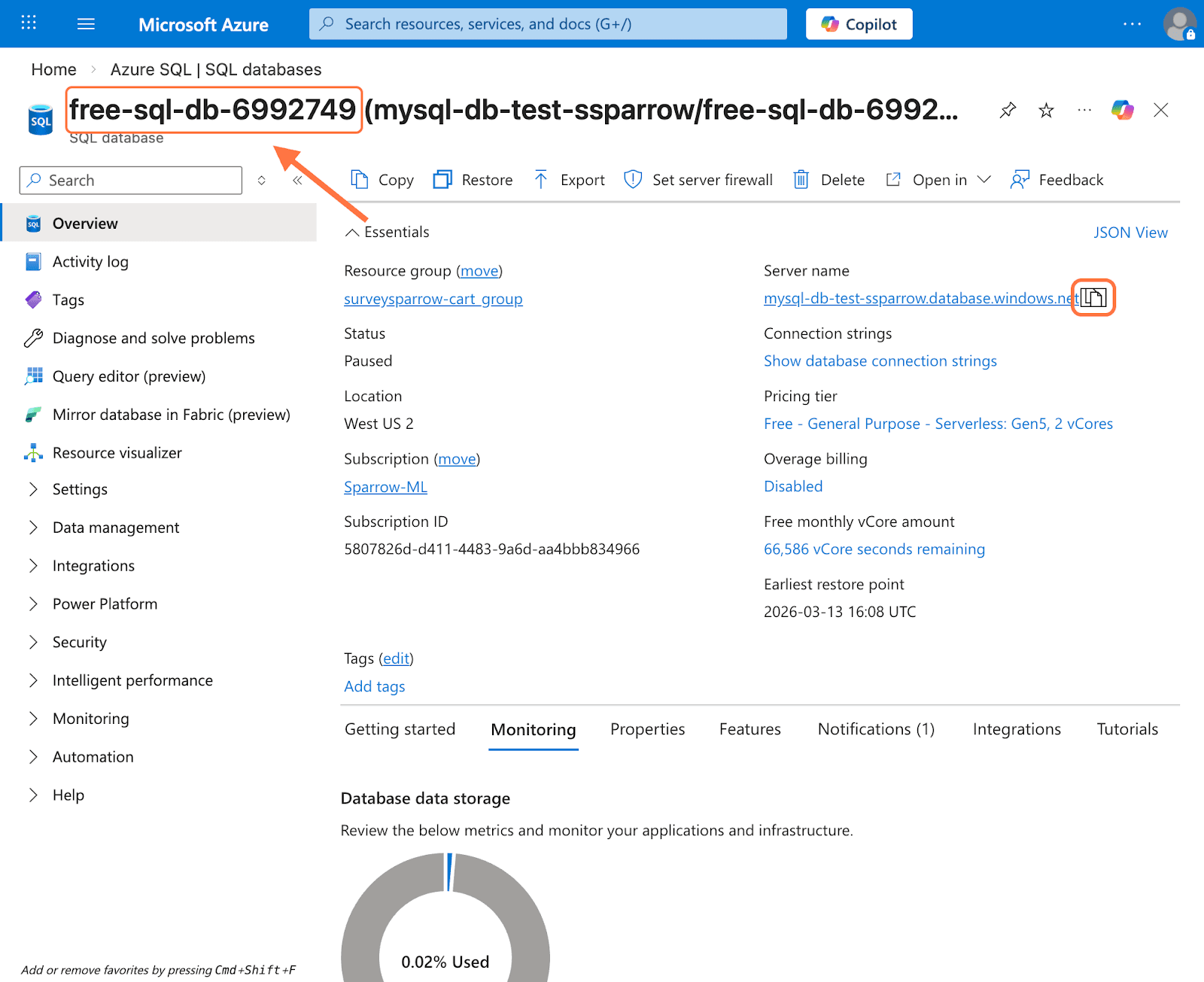Open the Notifications (1) tab

tap(876, 729)
